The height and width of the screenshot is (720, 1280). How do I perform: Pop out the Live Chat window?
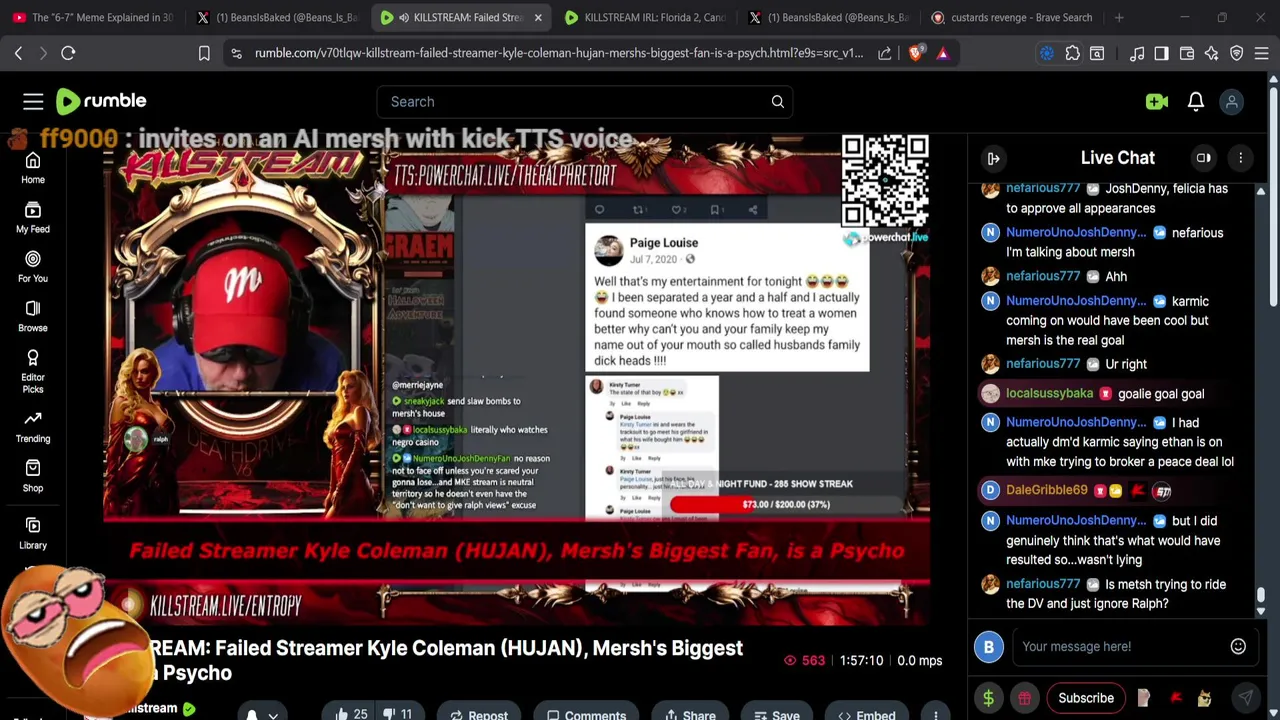(1204, 158)
